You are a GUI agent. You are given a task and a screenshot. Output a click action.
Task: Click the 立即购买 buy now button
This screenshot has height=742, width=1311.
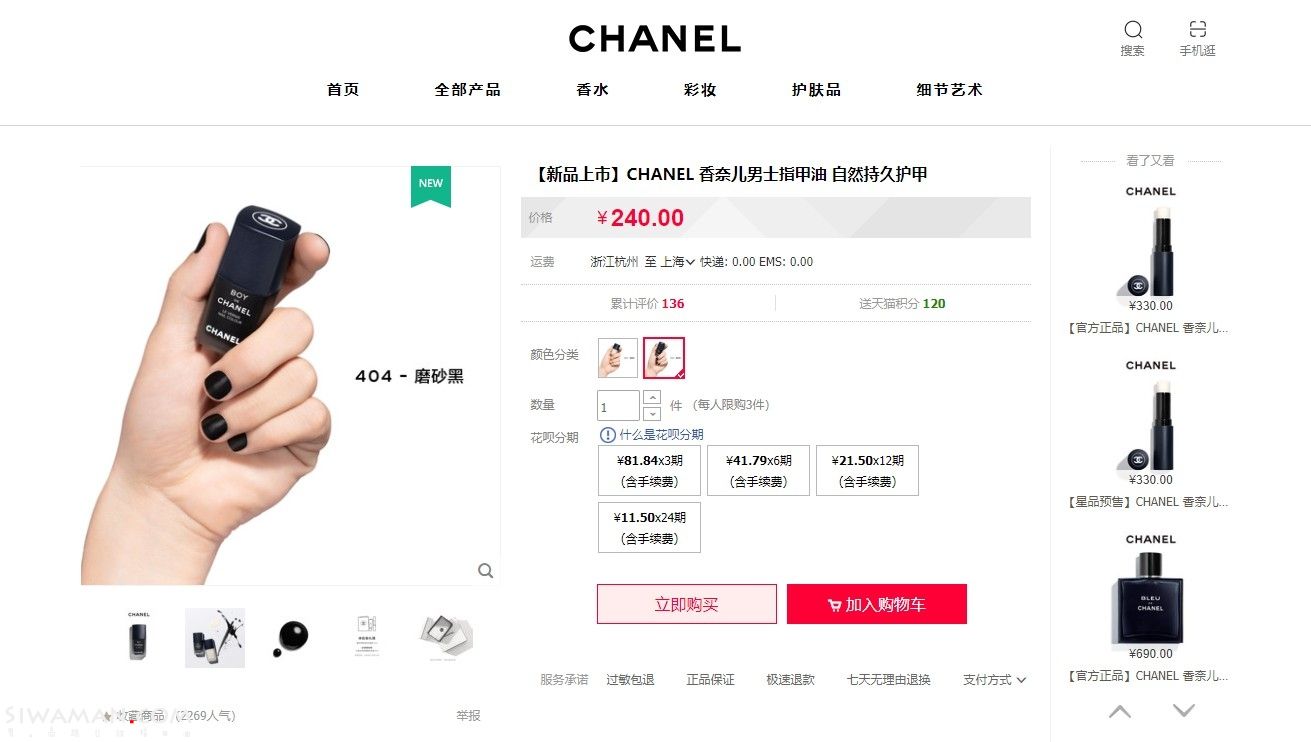pyautogui.click(x=687, y=604)
